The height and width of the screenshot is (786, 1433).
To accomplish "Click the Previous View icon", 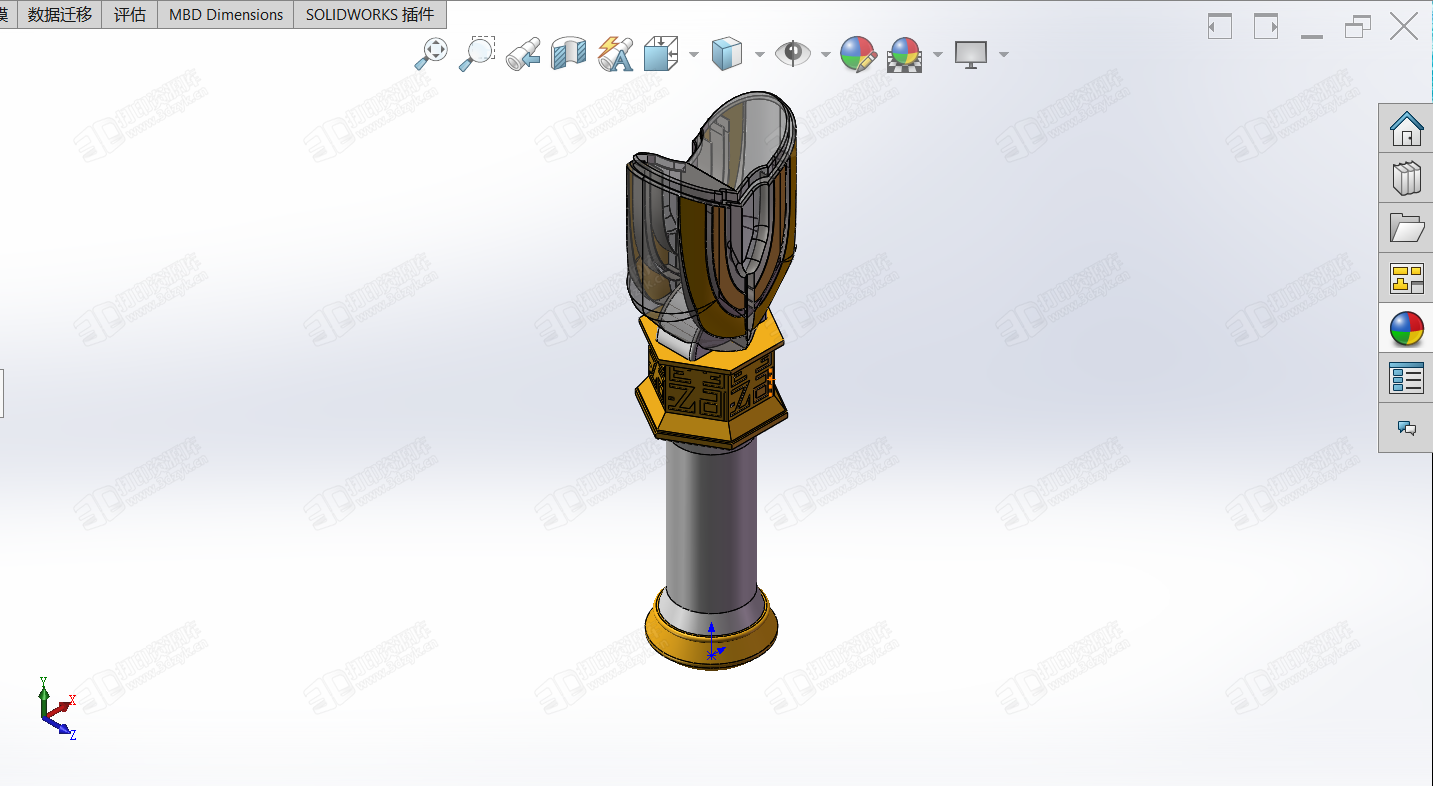I will pos(523,54).
